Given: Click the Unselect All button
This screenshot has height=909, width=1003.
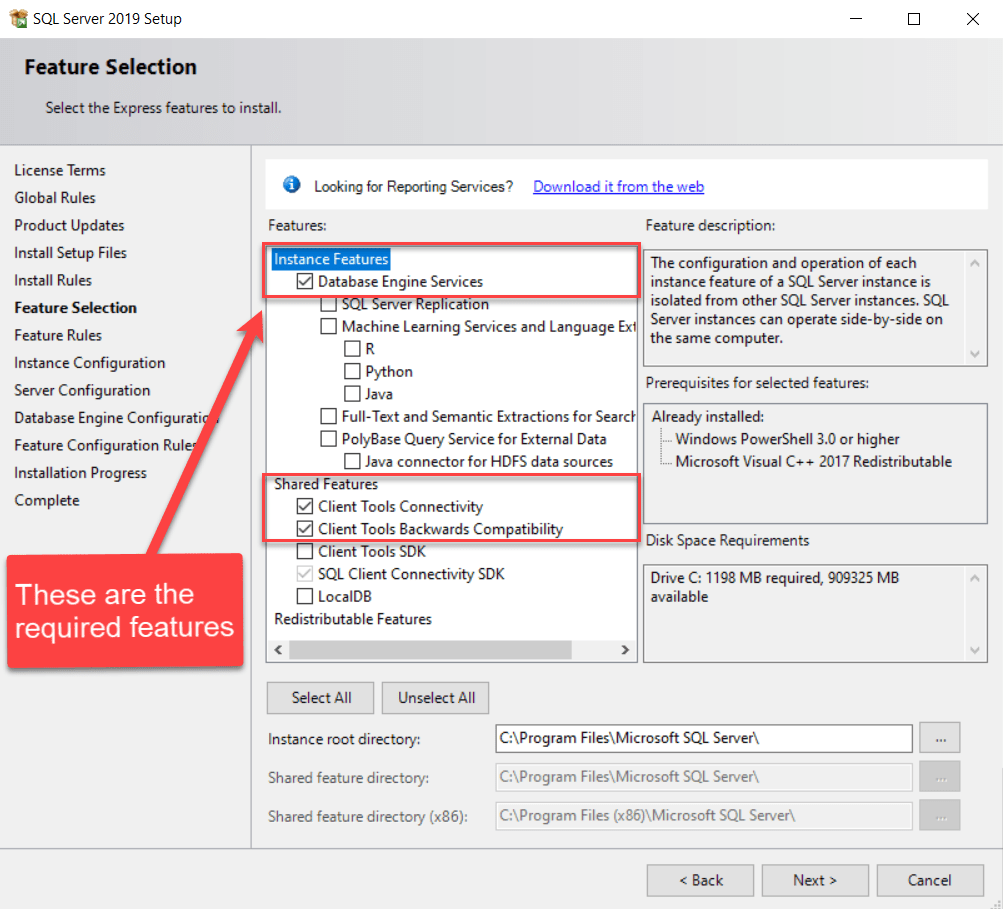Looking at the screenshot, I should pos(435,697).
